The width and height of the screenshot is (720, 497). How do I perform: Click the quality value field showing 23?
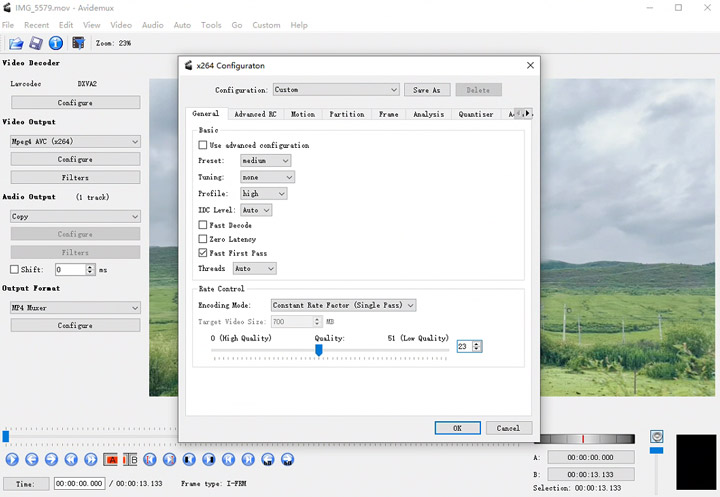pos(464,346)
